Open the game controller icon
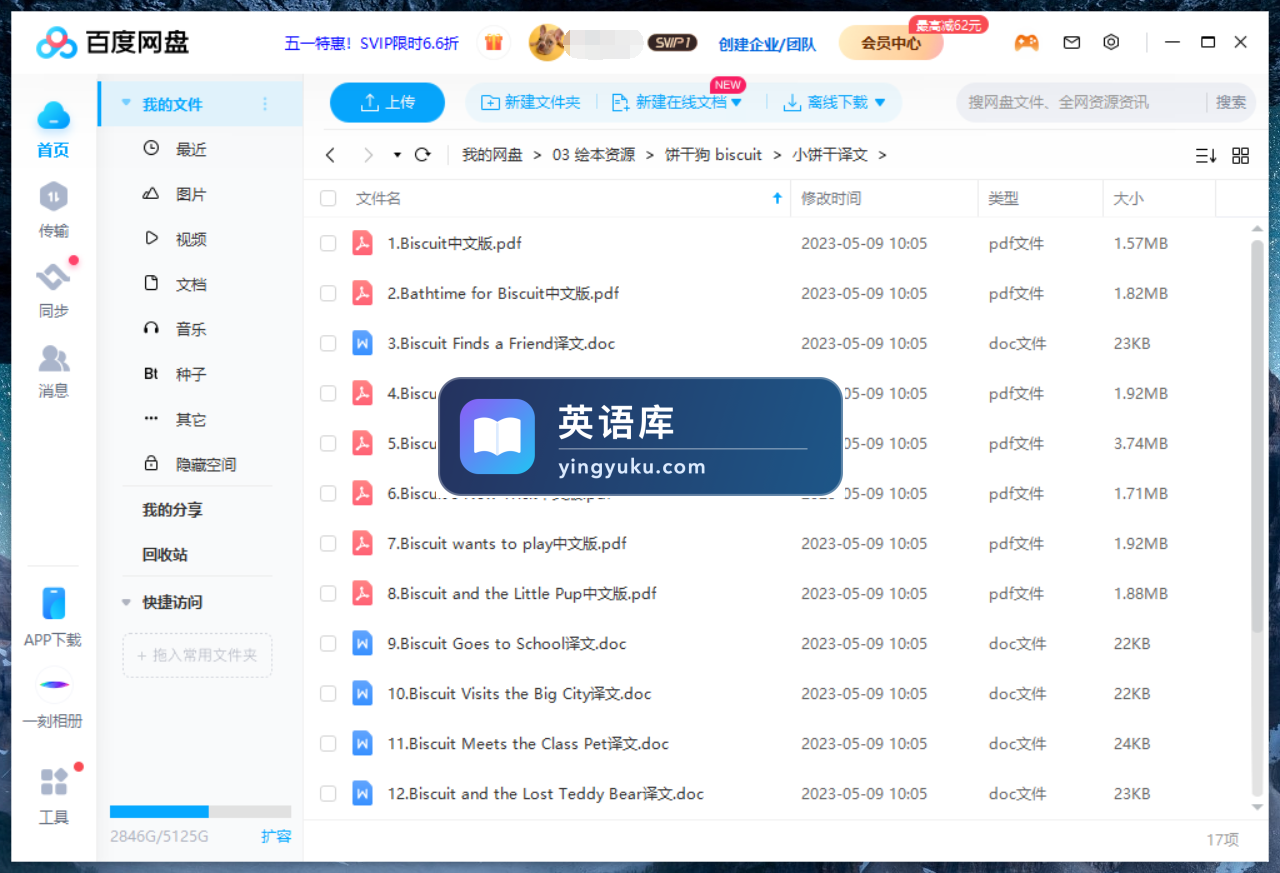This screenshot has width=1280, height=873. [1026, 43]
